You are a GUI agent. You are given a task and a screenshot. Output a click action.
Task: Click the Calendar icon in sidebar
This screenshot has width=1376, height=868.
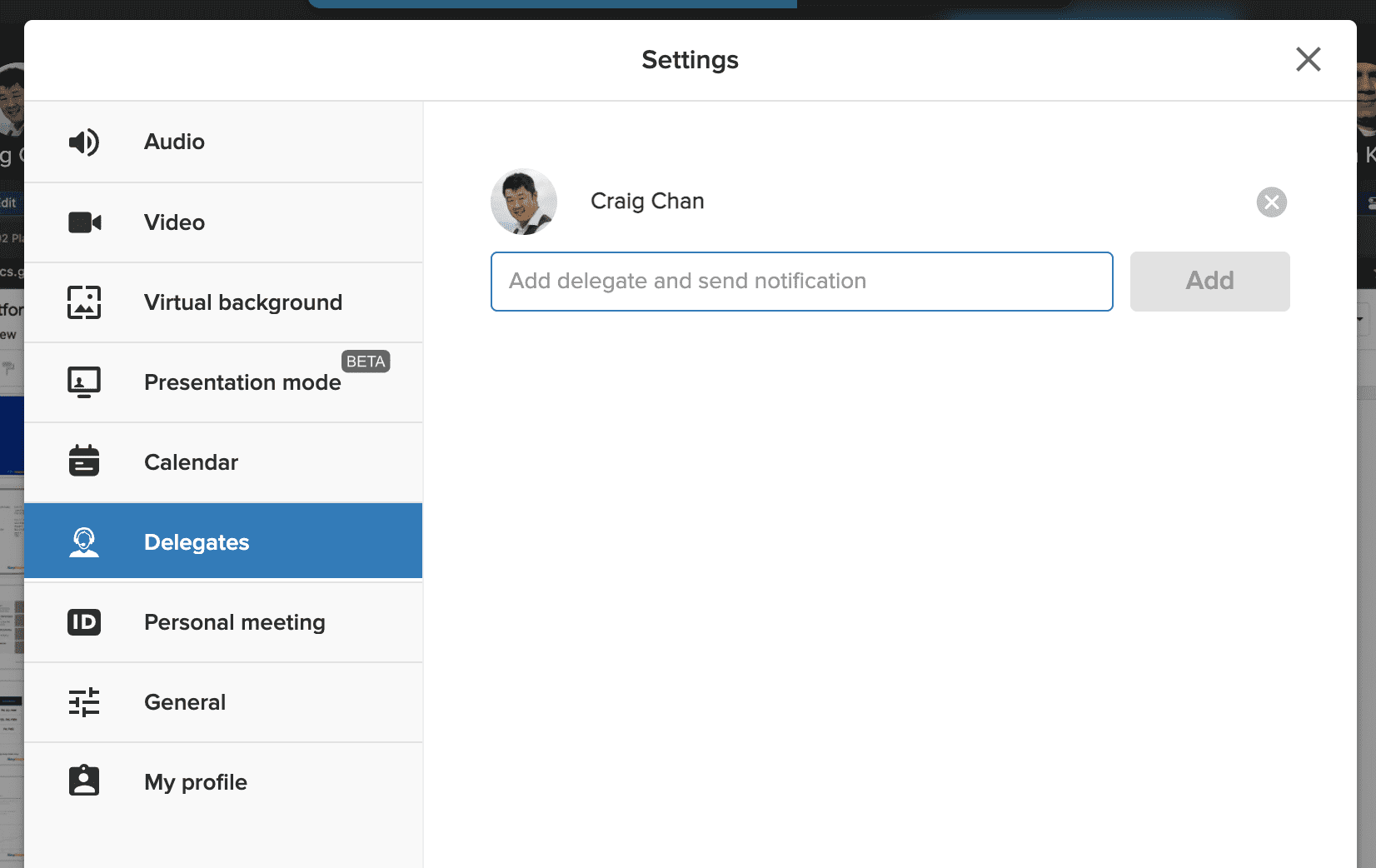point(84,461)
